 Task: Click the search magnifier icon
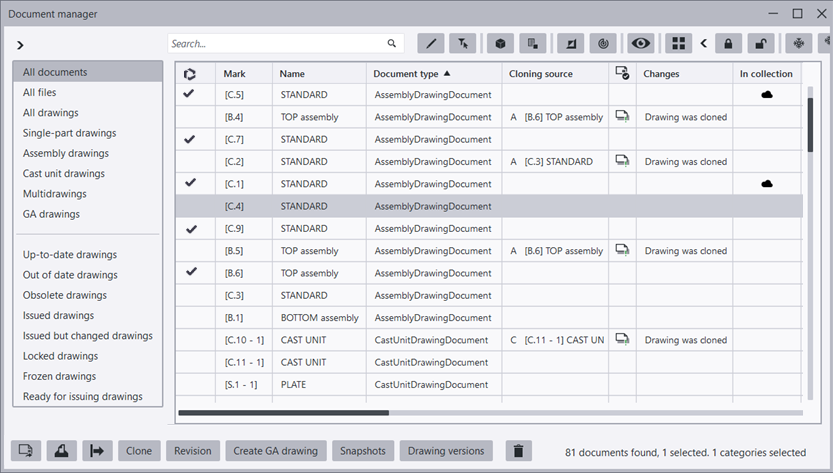tap(392, 44)
